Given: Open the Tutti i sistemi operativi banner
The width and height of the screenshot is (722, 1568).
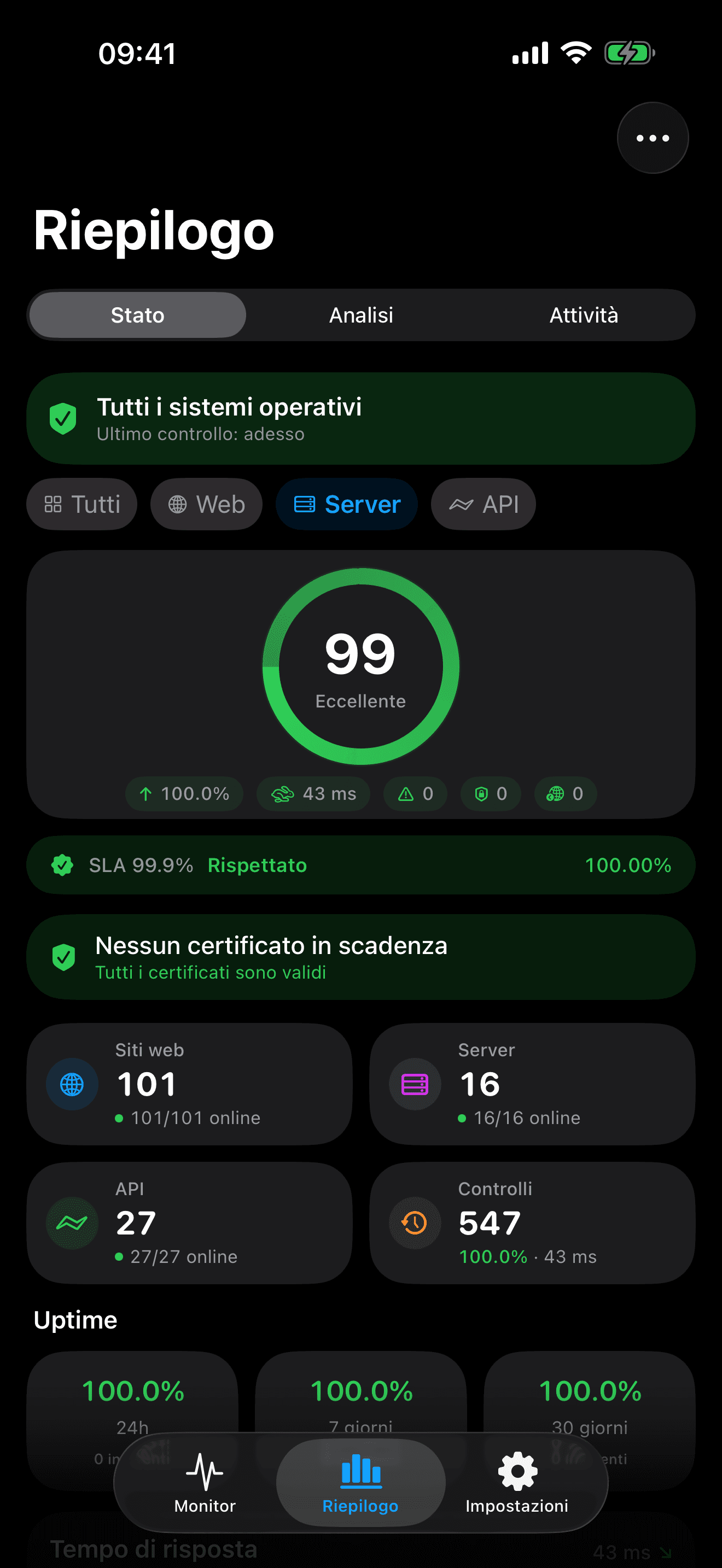Looking at the screenshot, I should click(x=361, y=419).
